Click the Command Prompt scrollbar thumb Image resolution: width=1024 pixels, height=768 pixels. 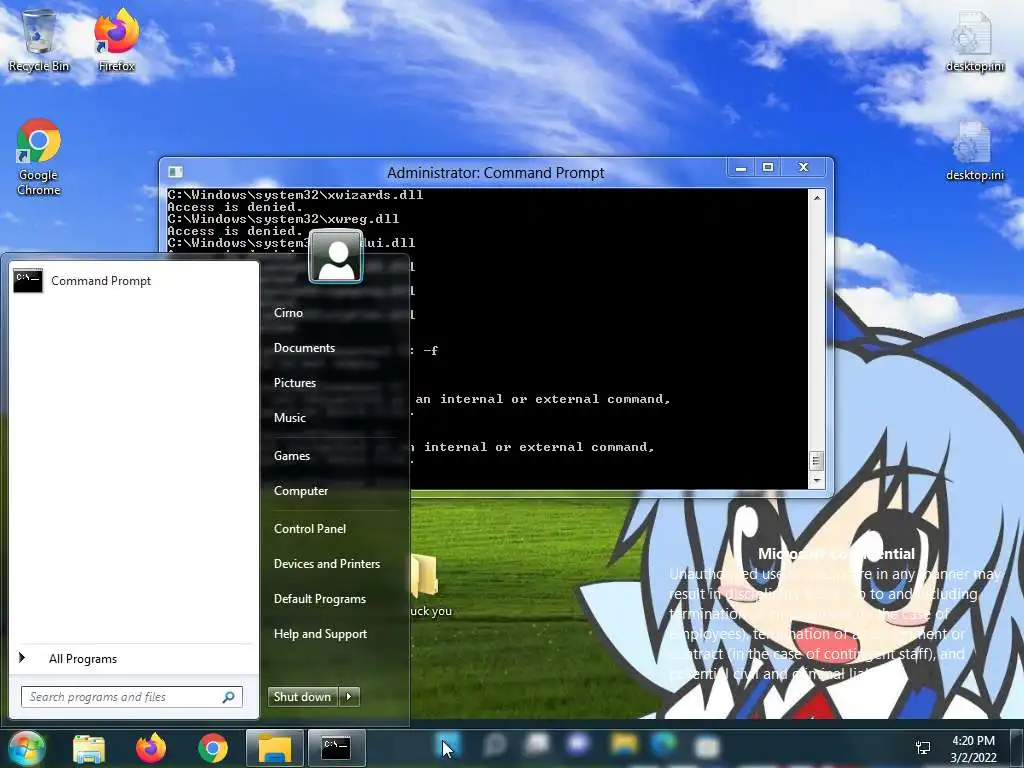point(816,460)
